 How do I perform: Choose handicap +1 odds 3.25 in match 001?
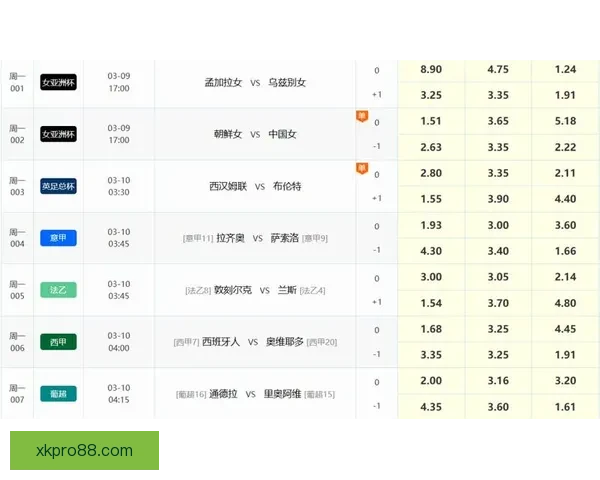pos(431,95)
